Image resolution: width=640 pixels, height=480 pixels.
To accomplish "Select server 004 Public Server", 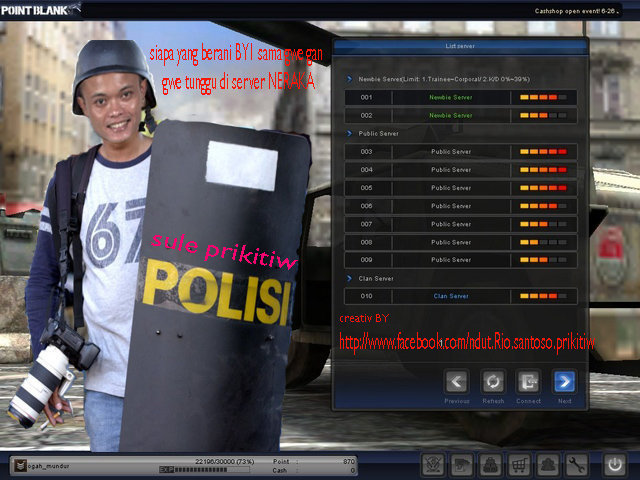I will point(461,169).
